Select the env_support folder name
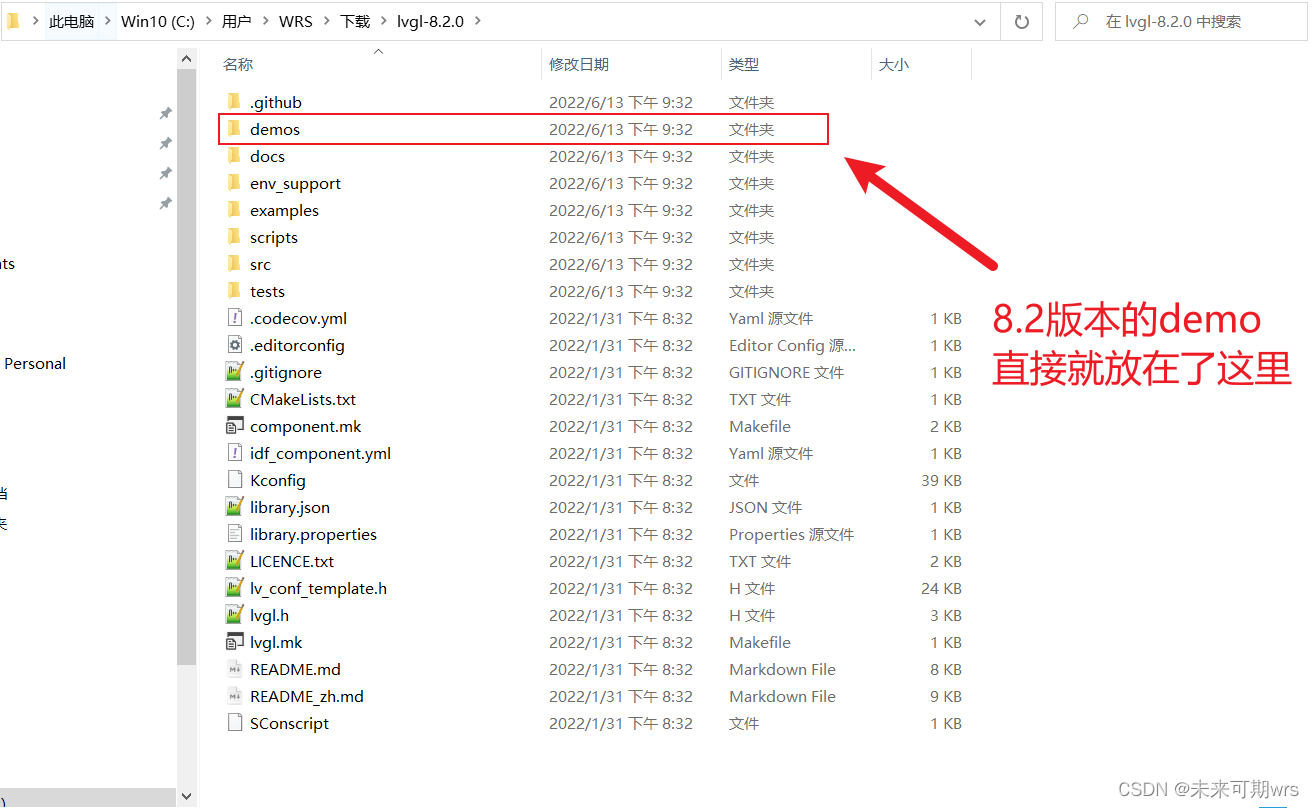Viewport: 1314px width, 808px height. (295, 183)
